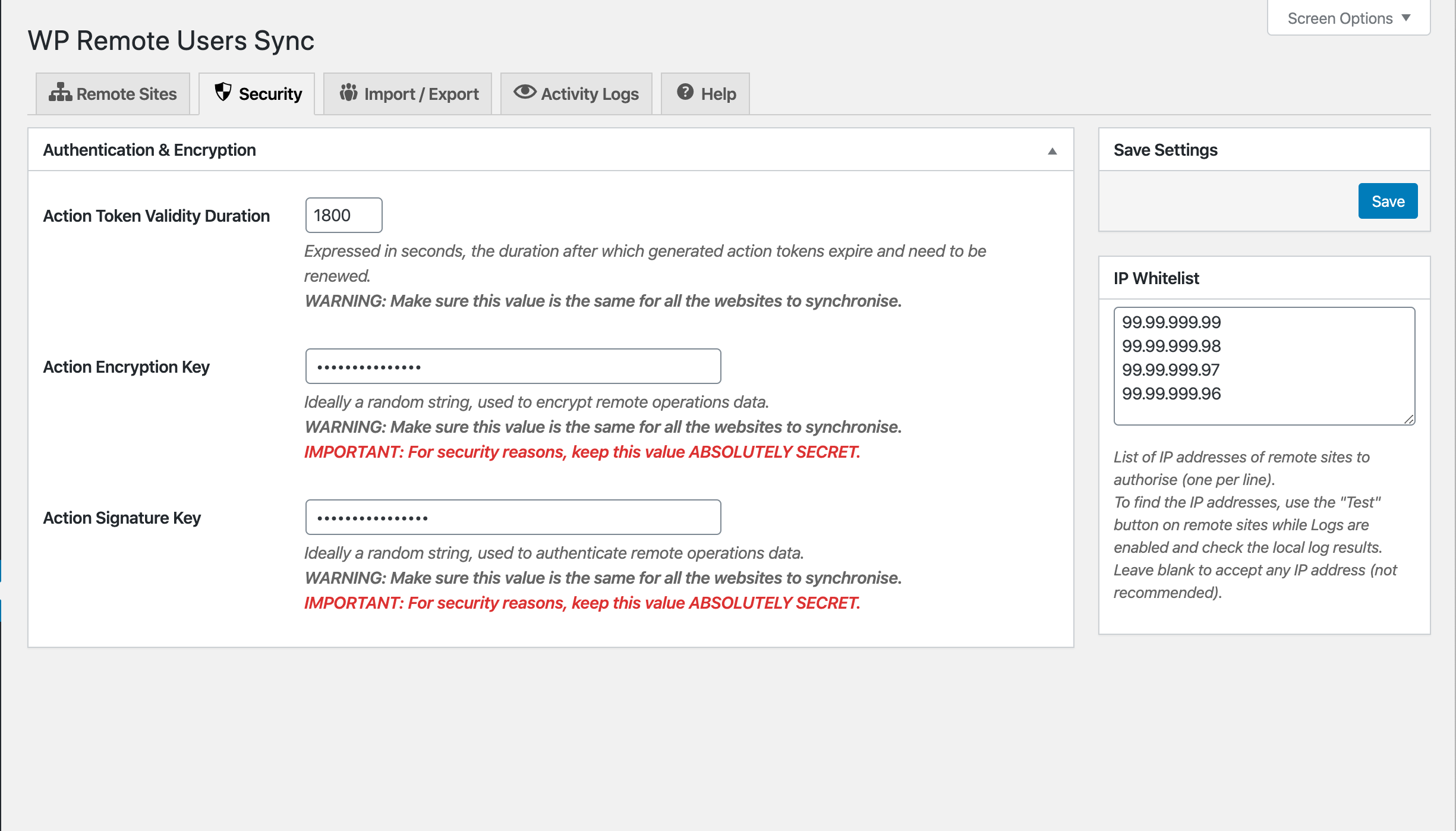Switch to Import / Export tab
The height and width of the screenshot is (831, 1456).
click(408, 94)
